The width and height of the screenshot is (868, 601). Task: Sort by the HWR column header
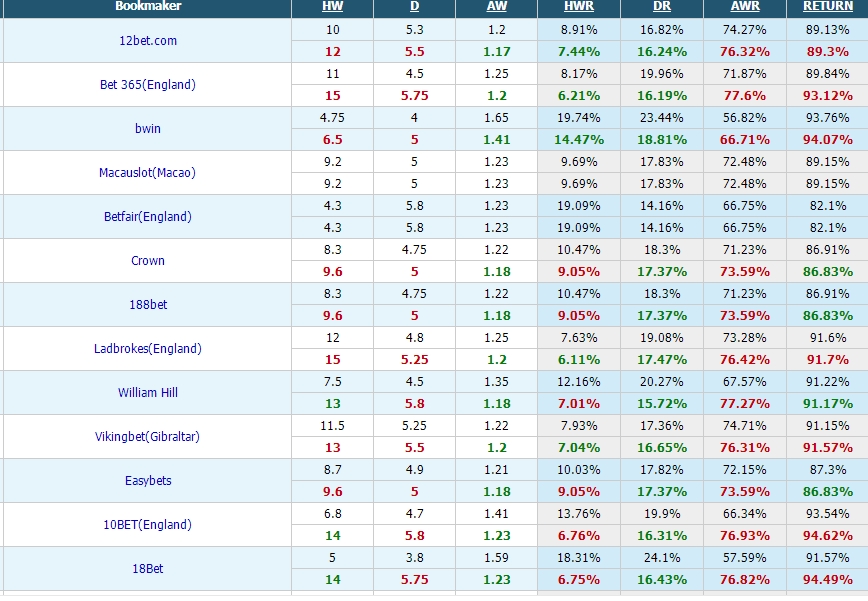click(x=578, y=6)
